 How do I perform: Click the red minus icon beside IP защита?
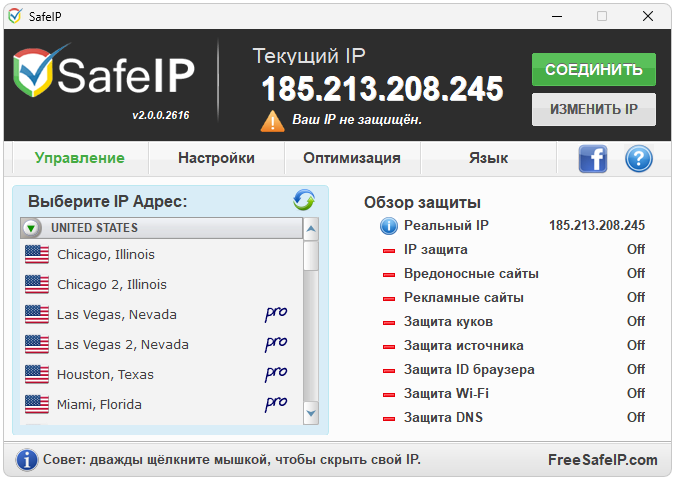pyautogui.click(x=389, y=251)
